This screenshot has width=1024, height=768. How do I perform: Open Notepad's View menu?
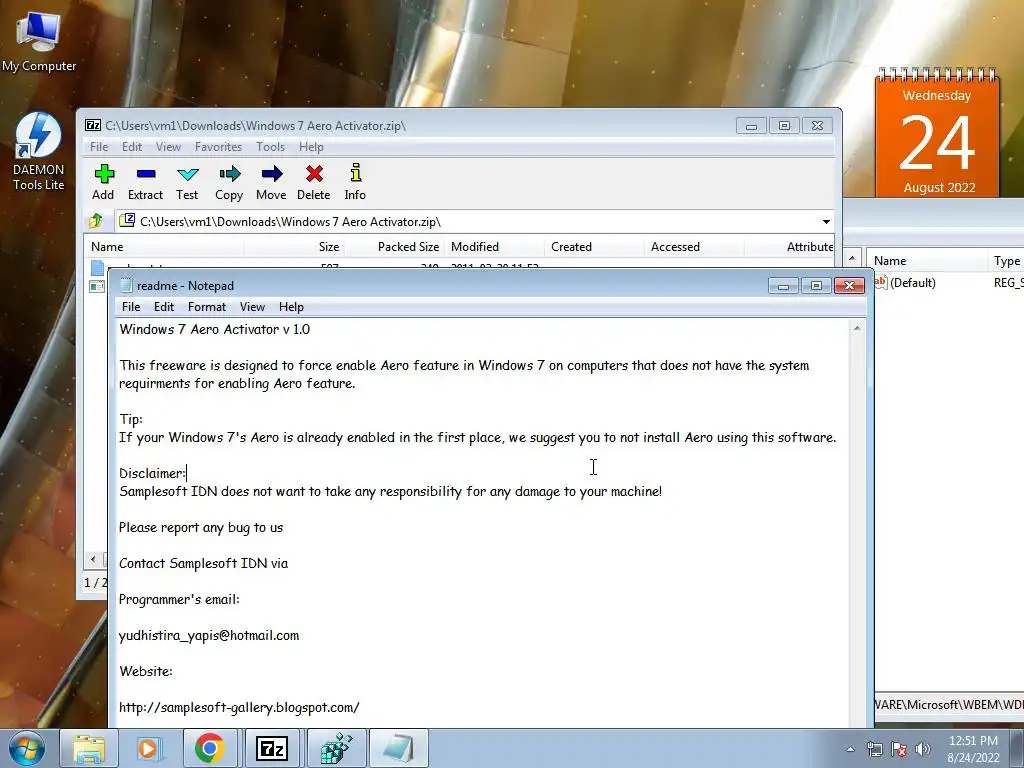point(252,307)
